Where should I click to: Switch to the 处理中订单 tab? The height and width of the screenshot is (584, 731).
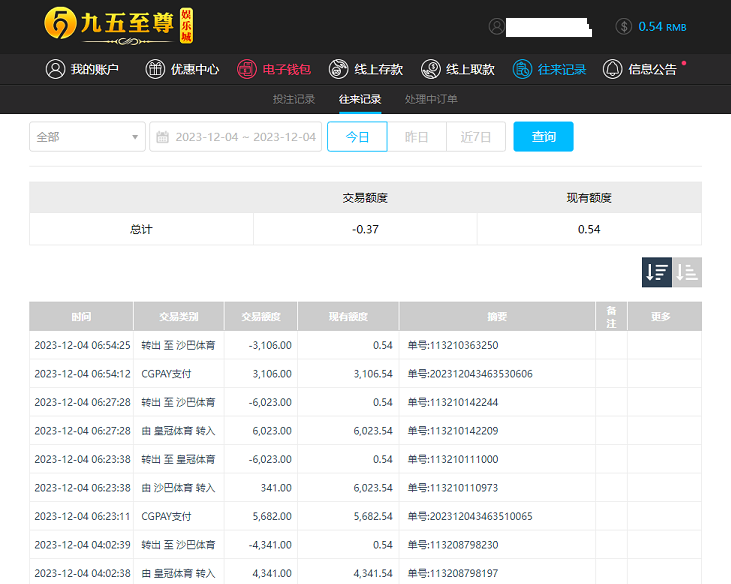tap(431, 100)
